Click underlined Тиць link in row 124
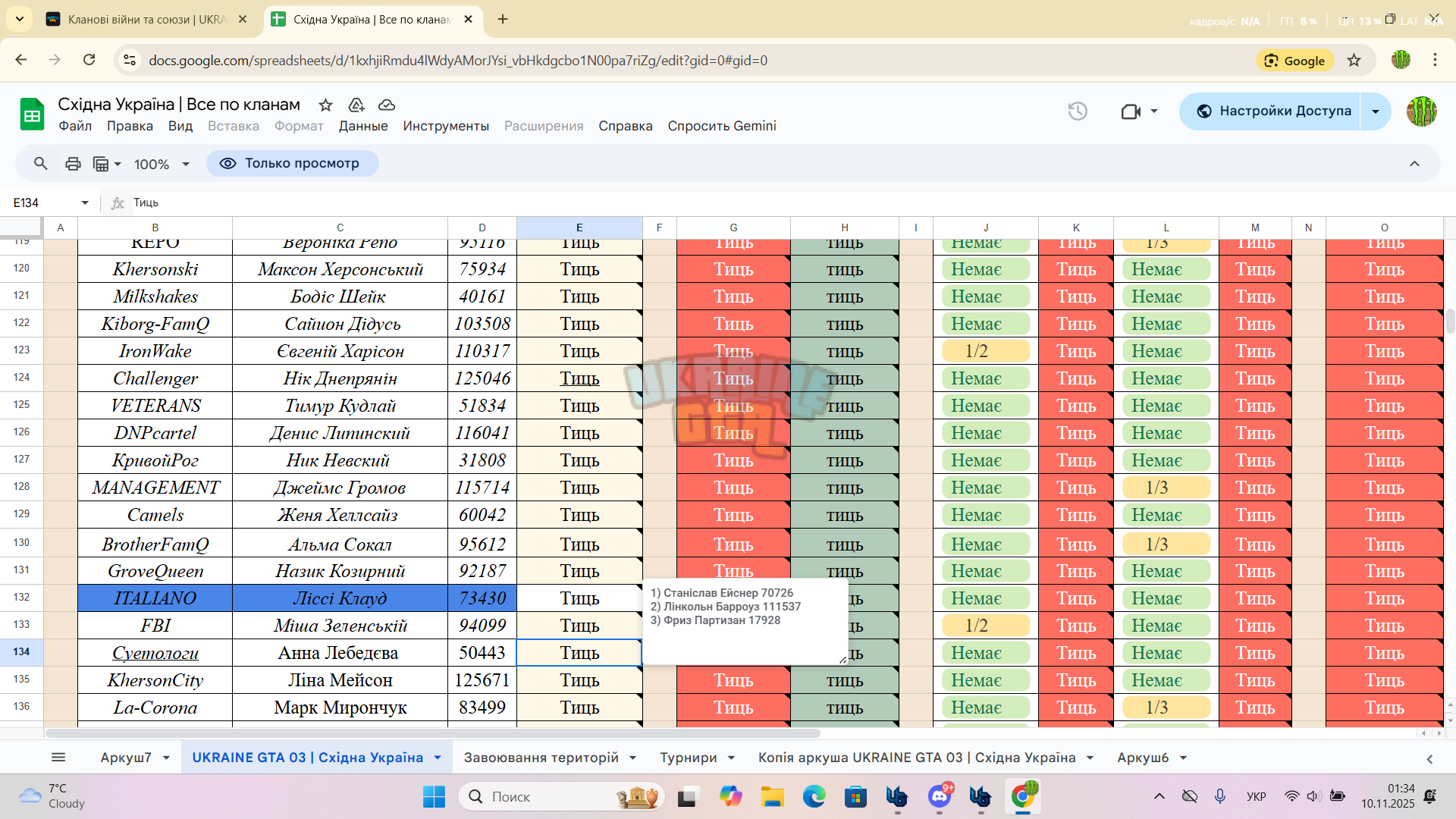 click(579, 378)
